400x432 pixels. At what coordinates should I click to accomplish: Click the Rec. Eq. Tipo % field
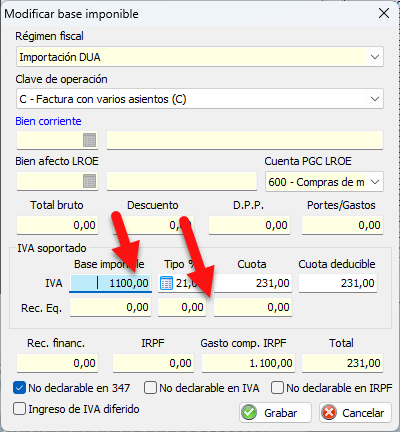[182, 307]
